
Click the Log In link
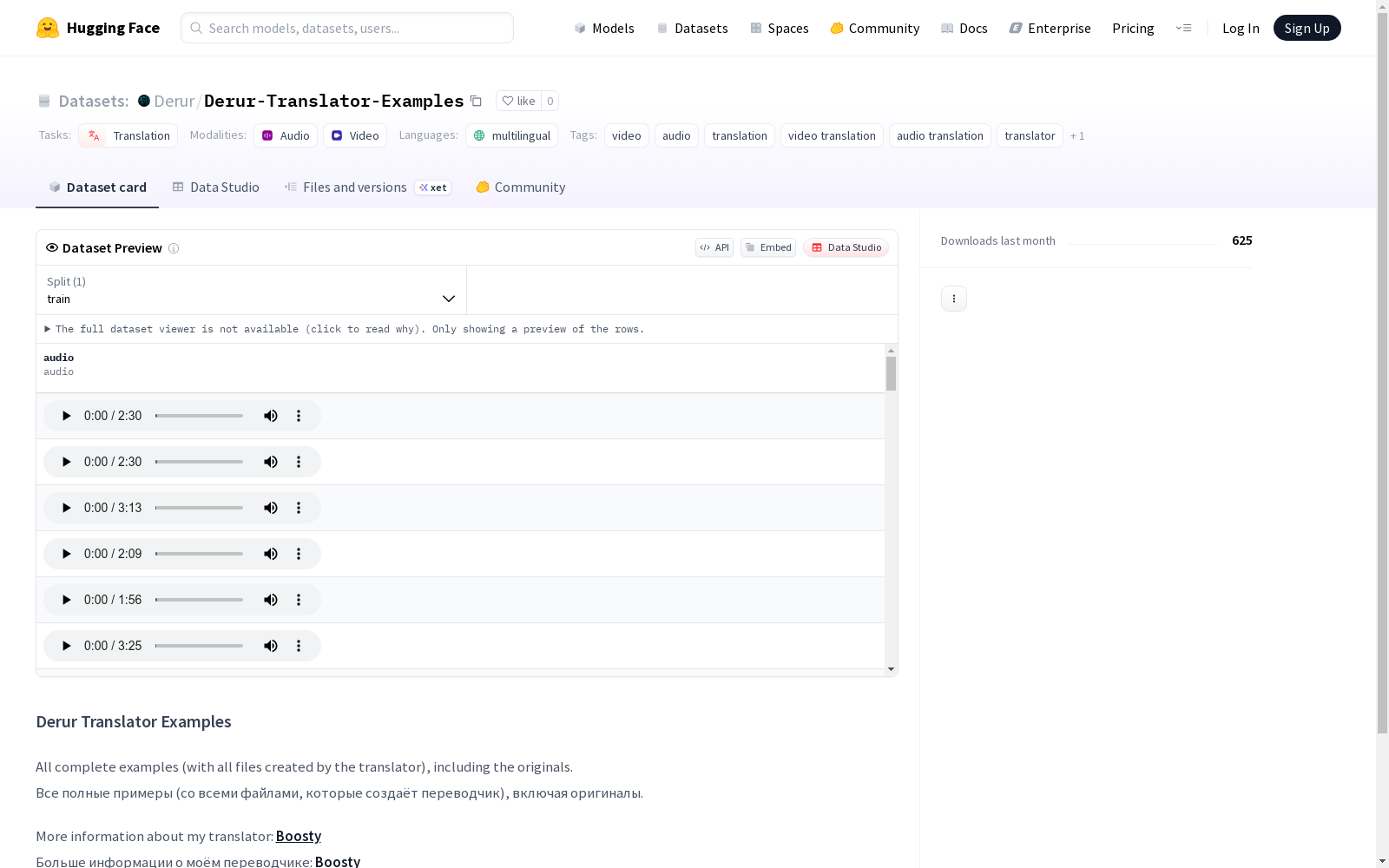[x=1241, y=28]
